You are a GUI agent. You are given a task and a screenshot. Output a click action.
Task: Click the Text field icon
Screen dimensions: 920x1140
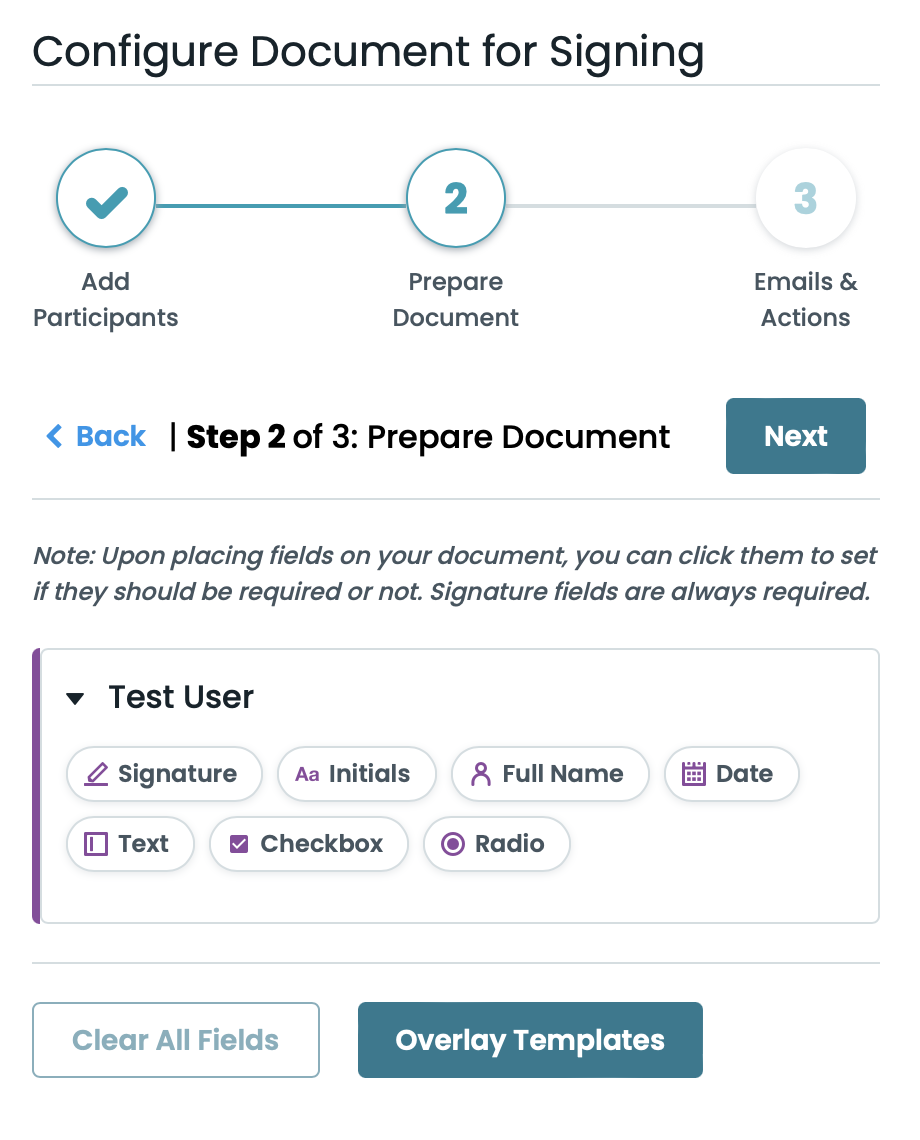click(96, 844)
